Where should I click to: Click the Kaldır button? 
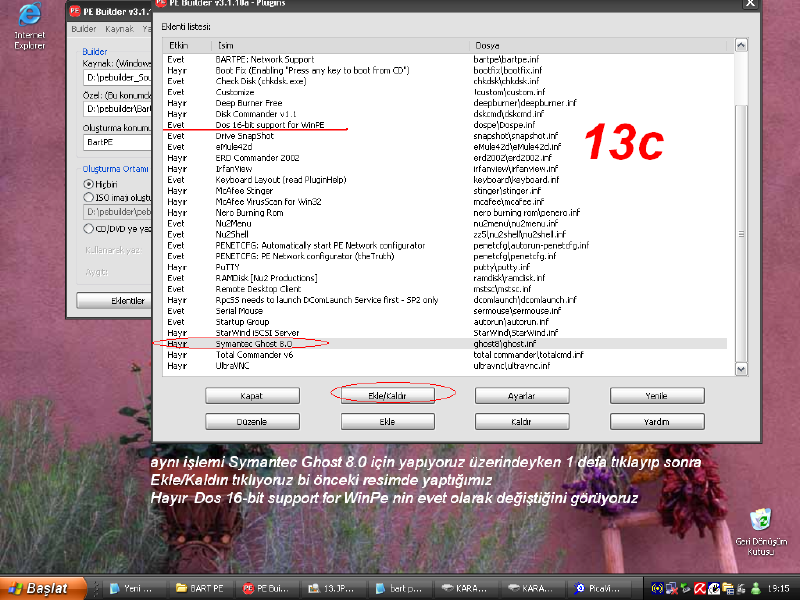pos(522,421)
